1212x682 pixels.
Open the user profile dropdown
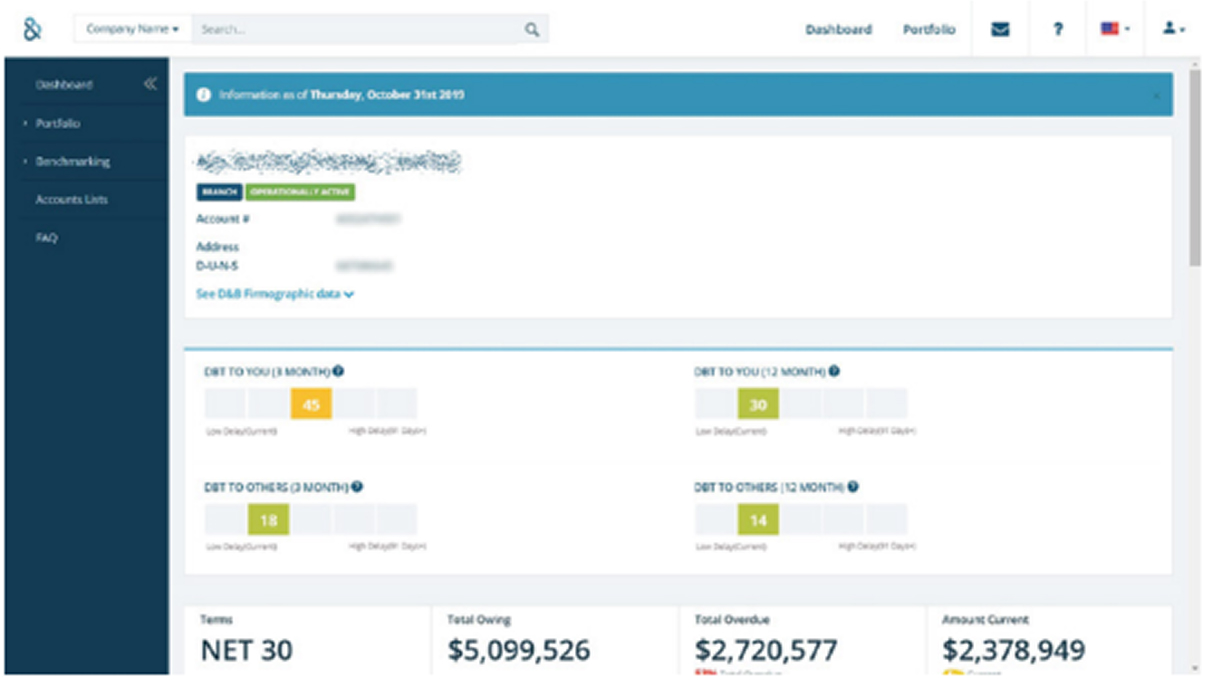coord(1173,30)
